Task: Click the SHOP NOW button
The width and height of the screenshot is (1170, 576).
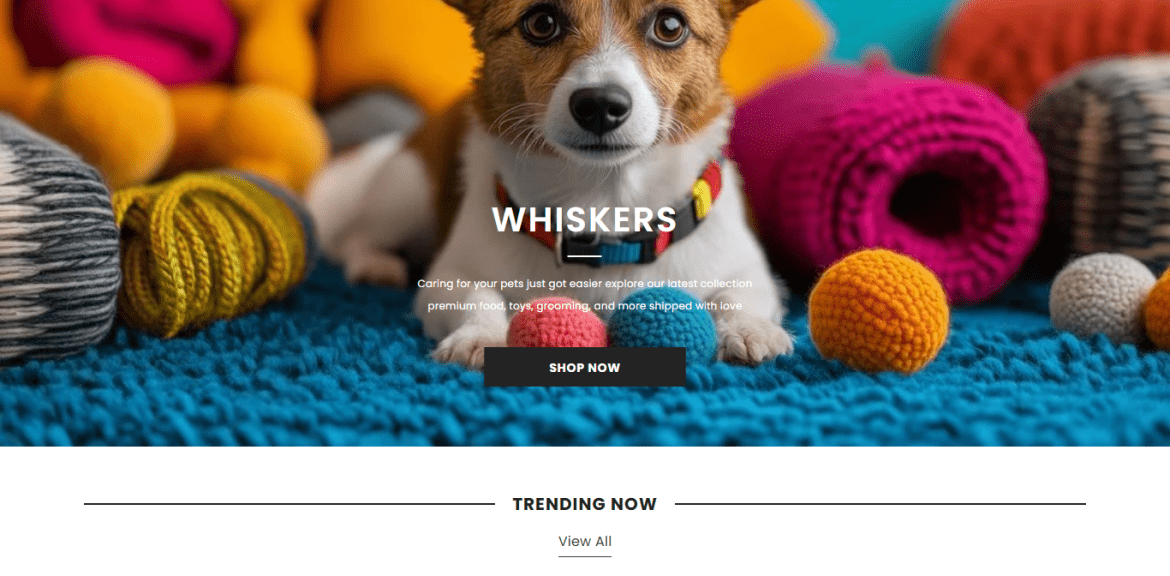Action: (x=584, y=367)
